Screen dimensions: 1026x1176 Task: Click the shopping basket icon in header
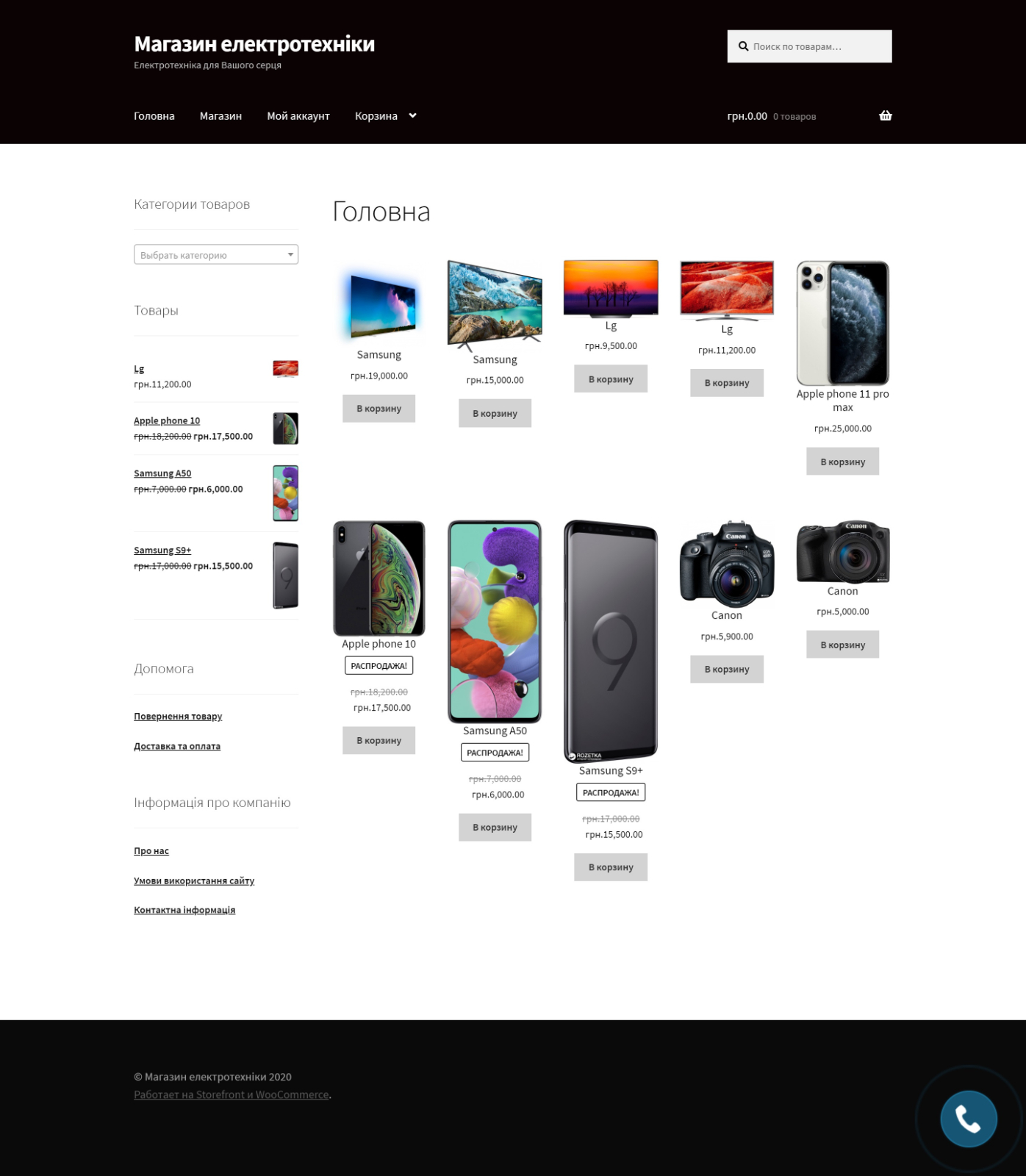(885, 115)
